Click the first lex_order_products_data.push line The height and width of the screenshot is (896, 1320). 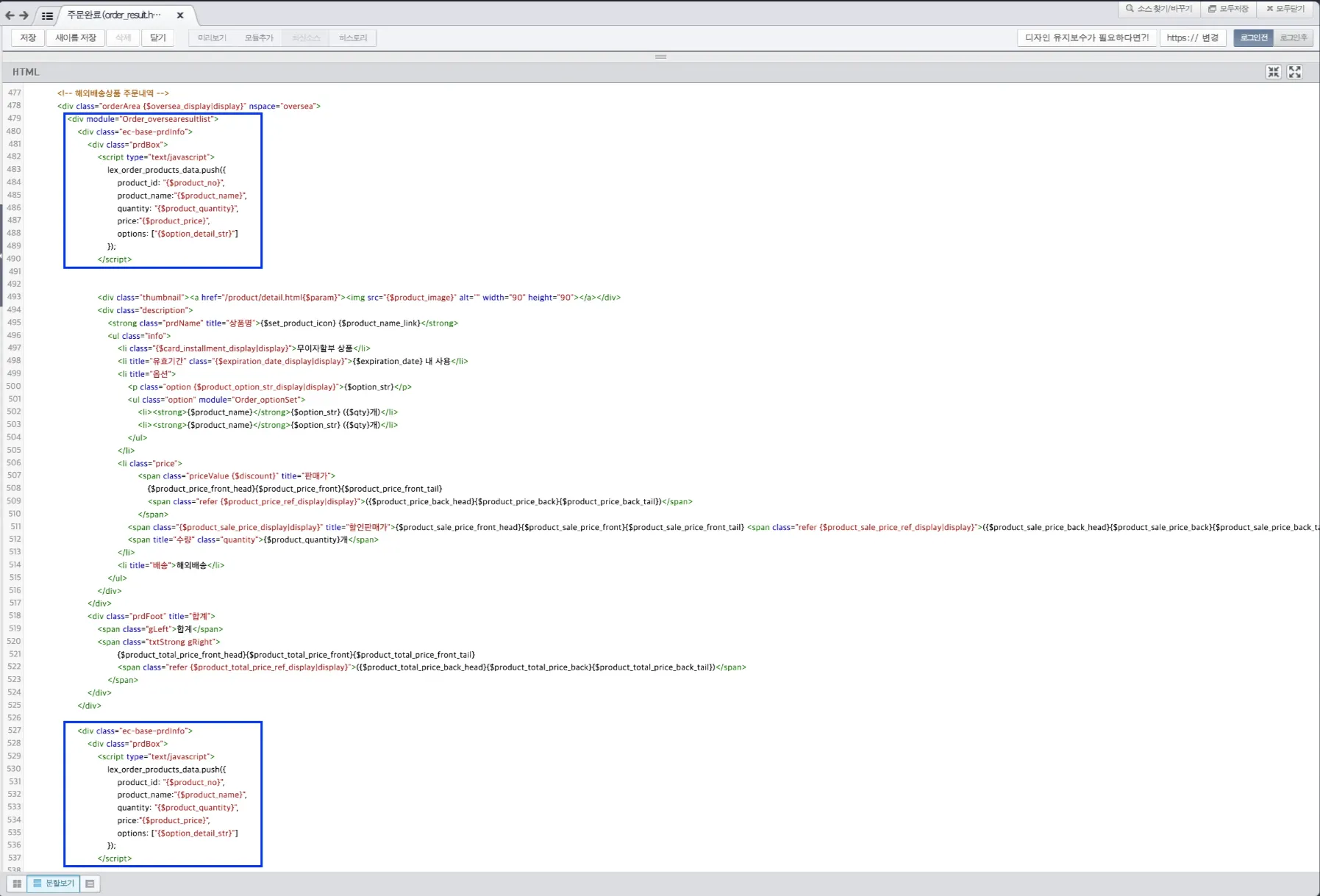click(167, 170)
